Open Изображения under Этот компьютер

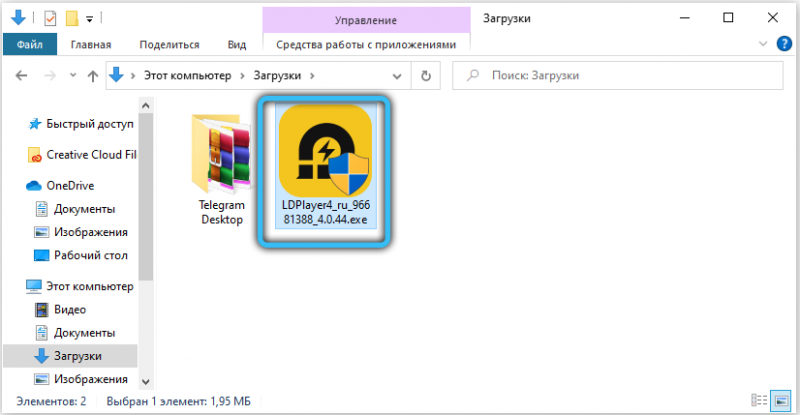[81, 379]
